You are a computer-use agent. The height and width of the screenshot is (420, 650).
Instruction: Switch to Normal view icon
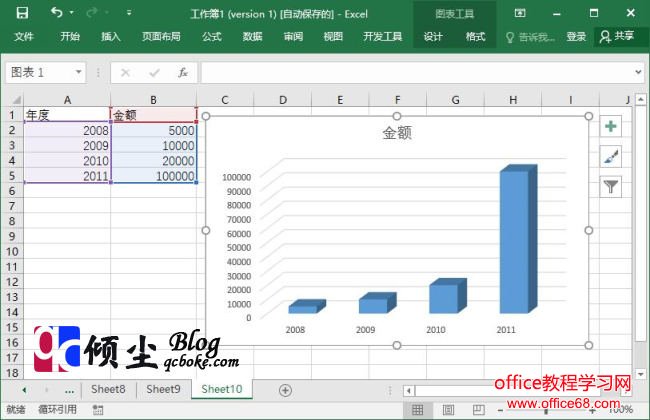tap(417, 410)
